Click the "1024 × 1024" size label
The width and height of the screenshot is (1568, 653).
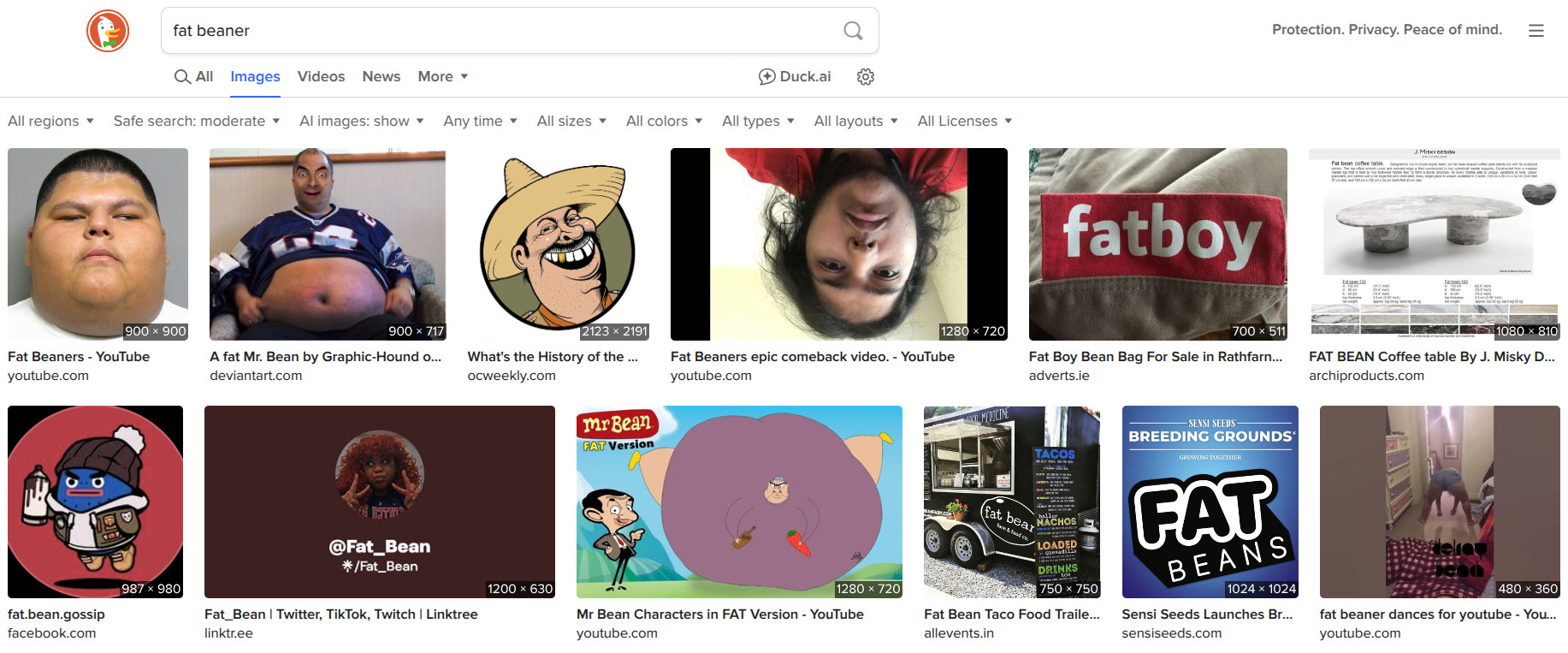(1262, 589)
